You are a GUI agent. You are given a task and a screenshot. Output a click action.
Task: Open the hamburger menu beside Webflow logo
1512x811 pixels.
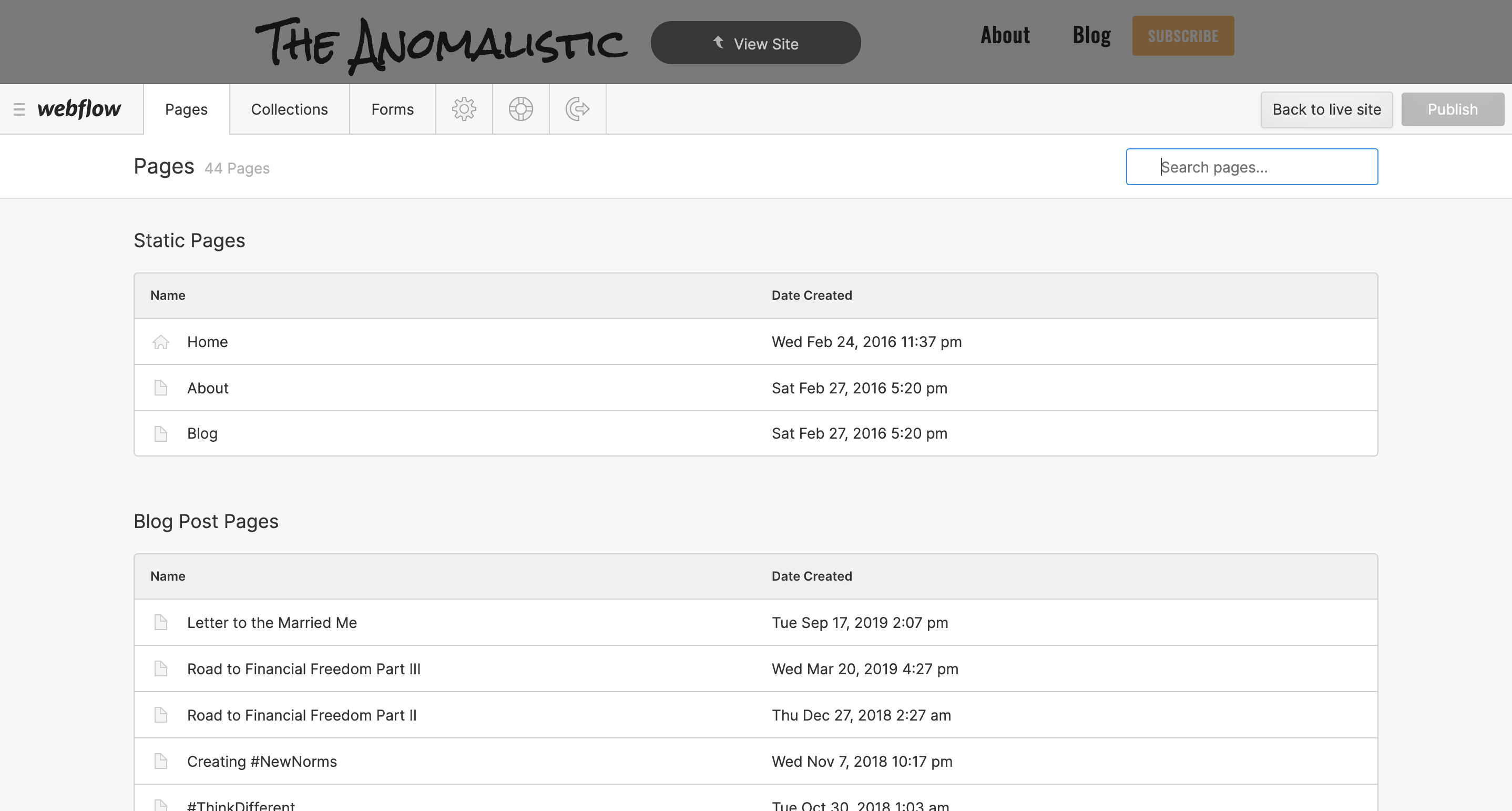tap(19, 109)
